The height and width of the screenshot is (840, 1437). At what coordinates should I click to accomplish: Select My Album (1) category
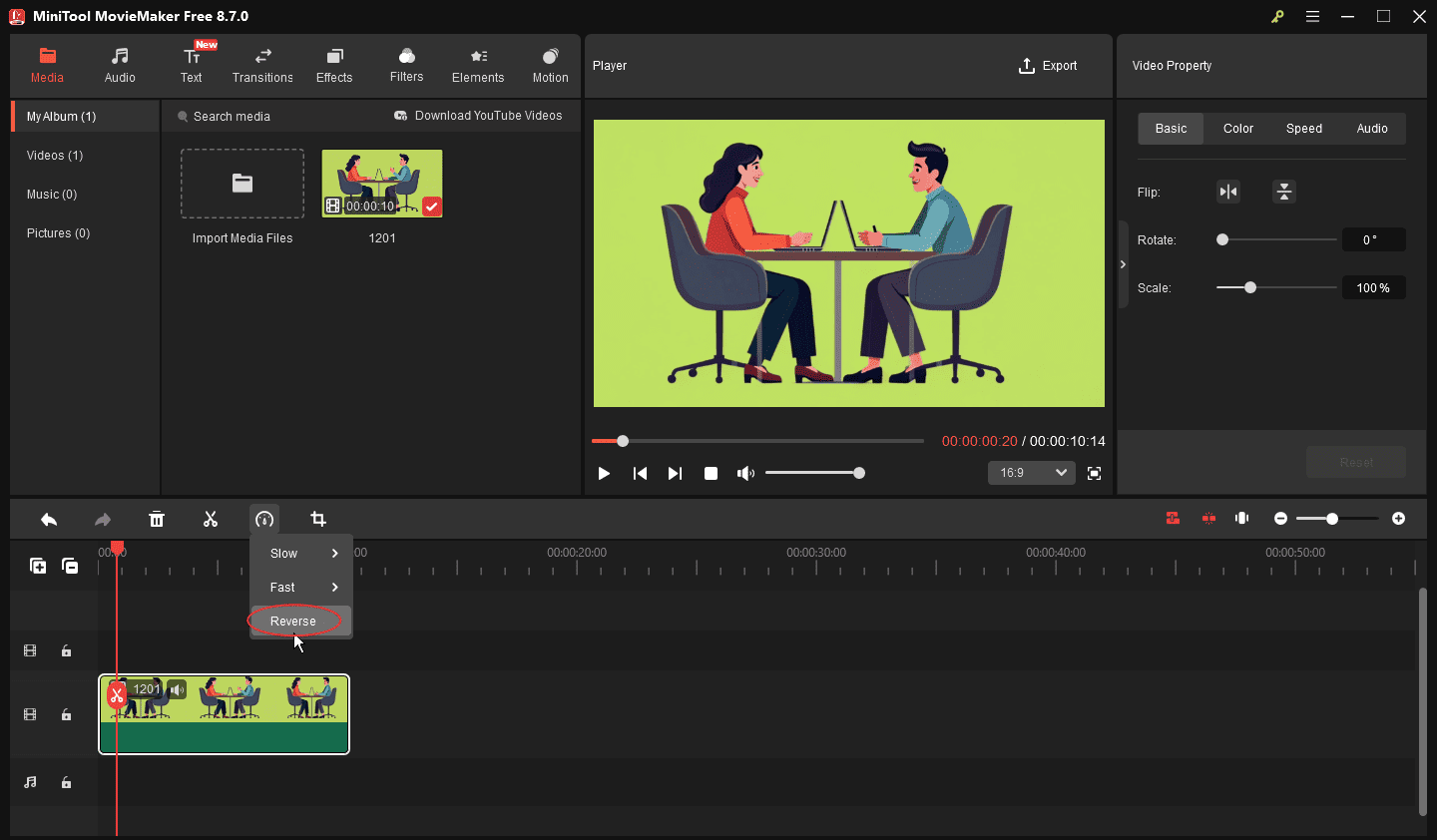click(85, 117)
